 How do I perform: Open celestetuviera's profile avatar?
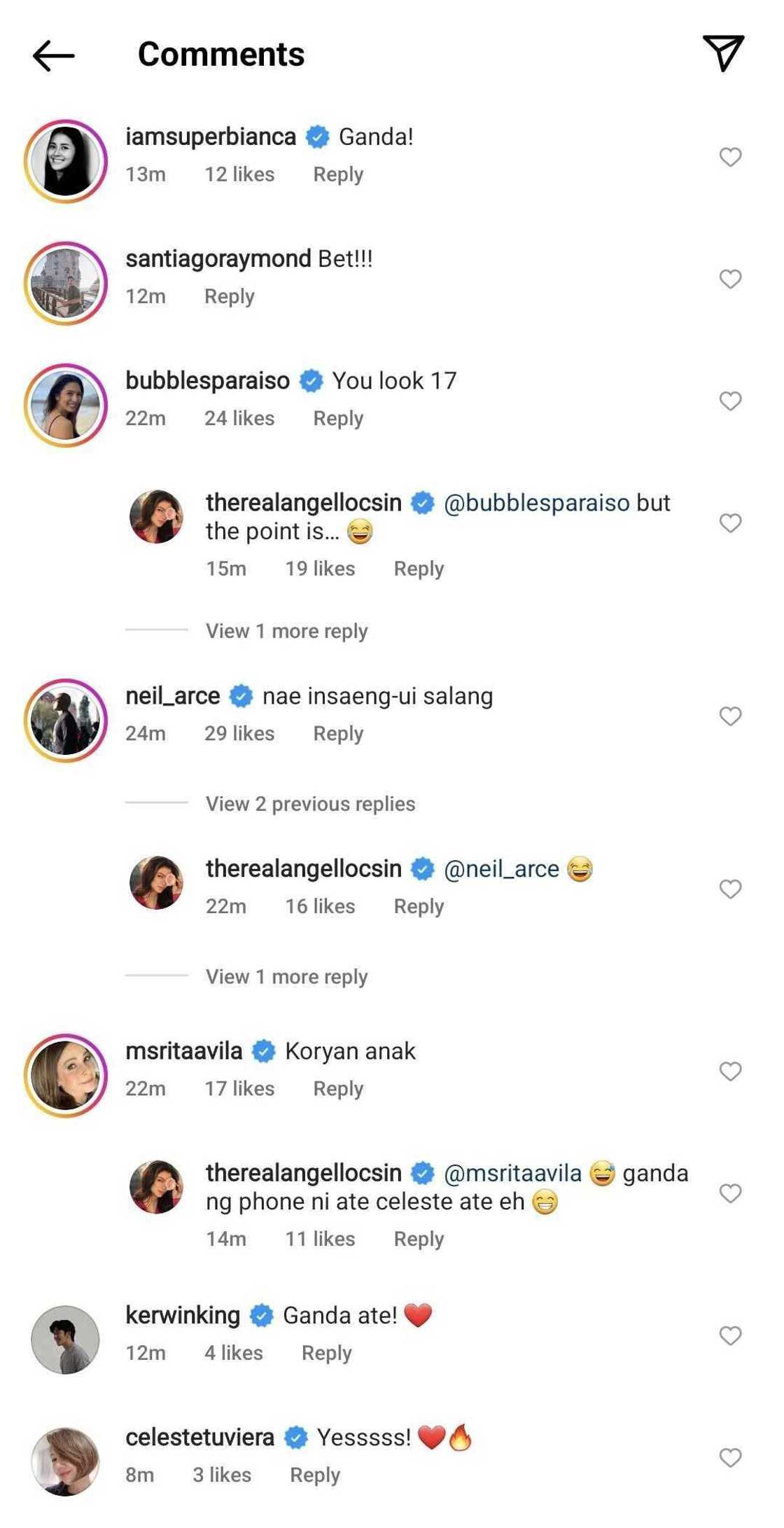(66, 1461)
